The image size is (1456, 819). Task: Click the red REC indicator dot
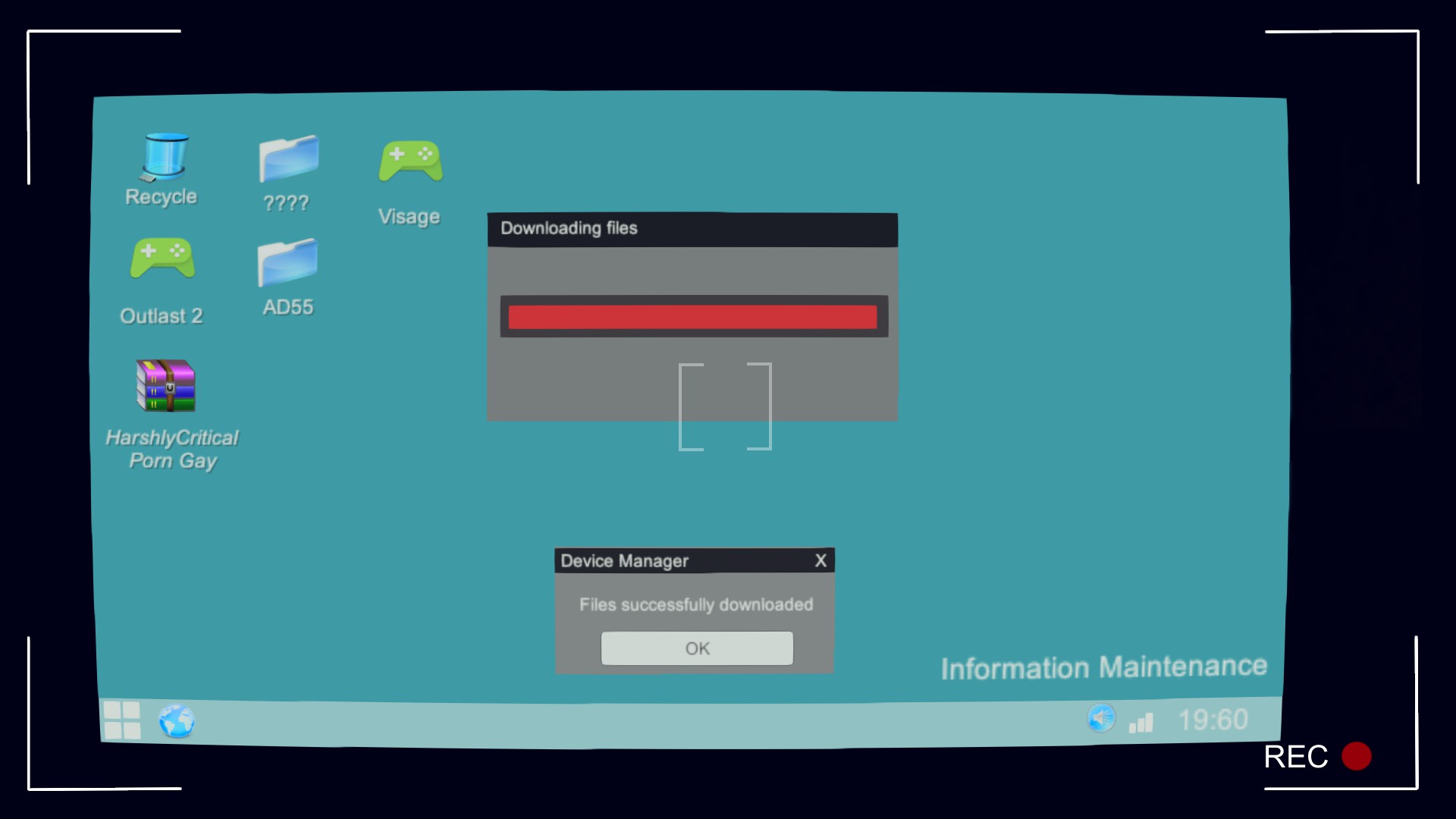(1356, 756)
